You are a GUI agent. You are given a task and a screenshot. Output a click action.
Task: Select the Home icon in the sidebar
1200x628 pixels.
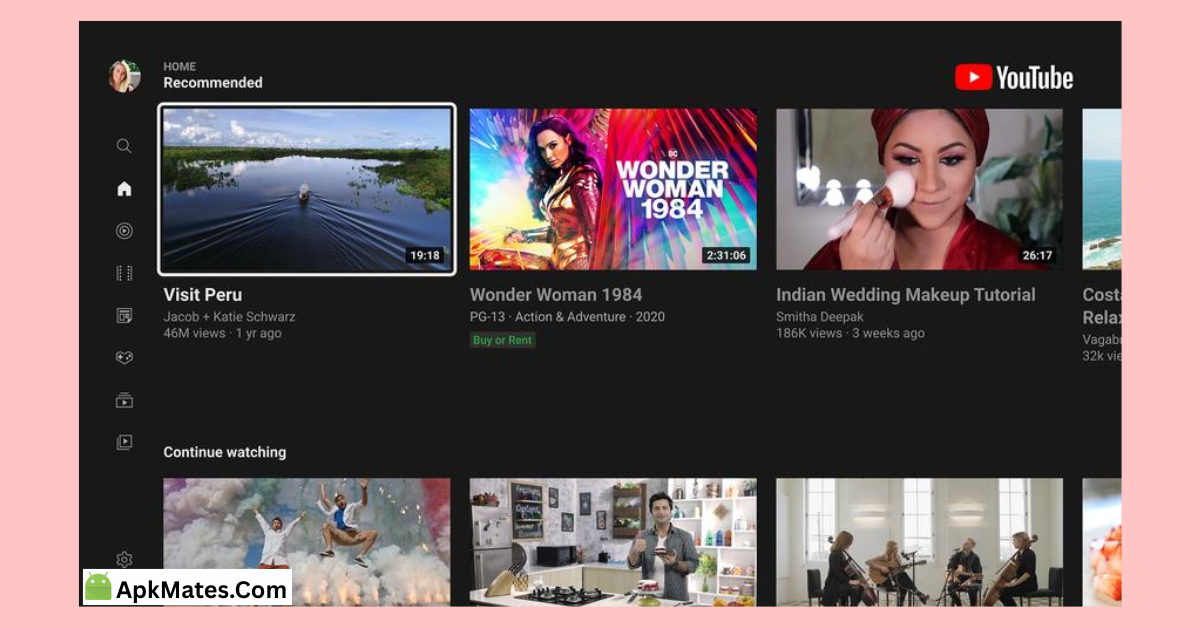pyautogui.click(x=124, y=189)
